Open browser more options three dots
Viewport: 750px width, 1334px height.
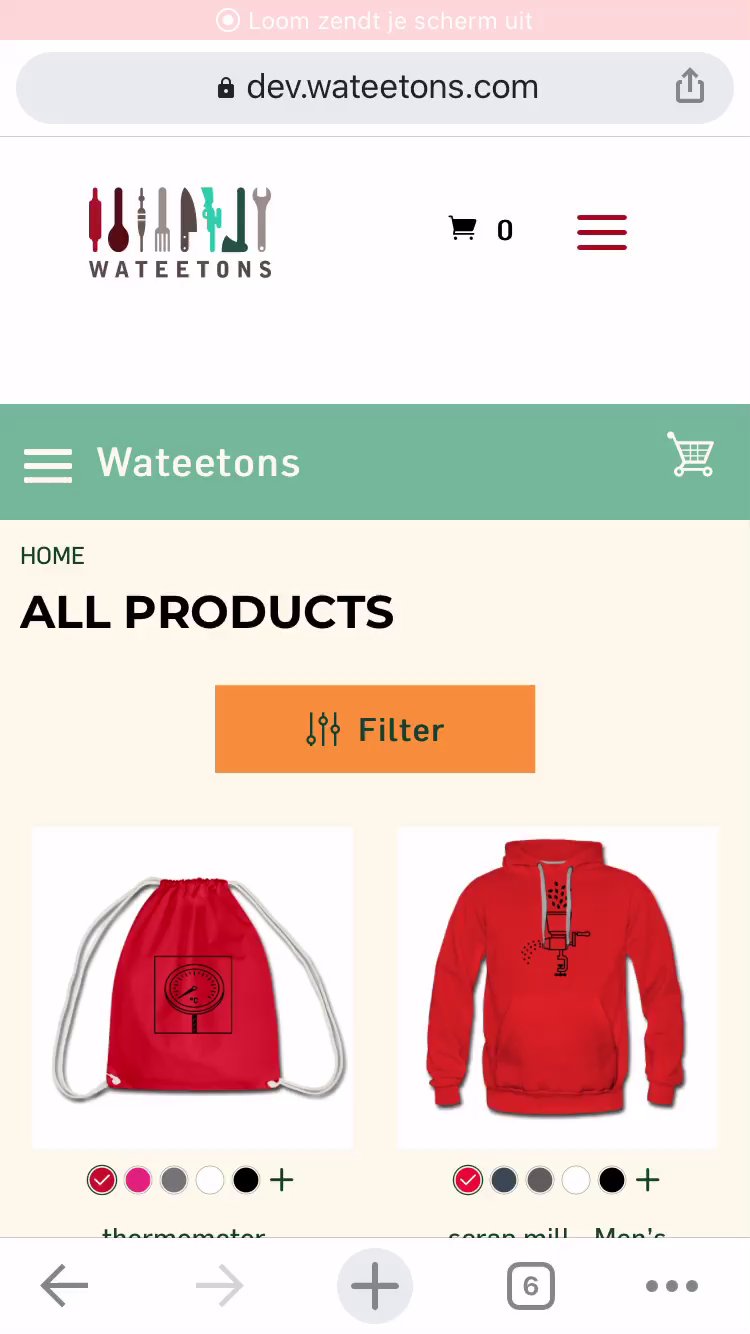(x=672, y=1286)
